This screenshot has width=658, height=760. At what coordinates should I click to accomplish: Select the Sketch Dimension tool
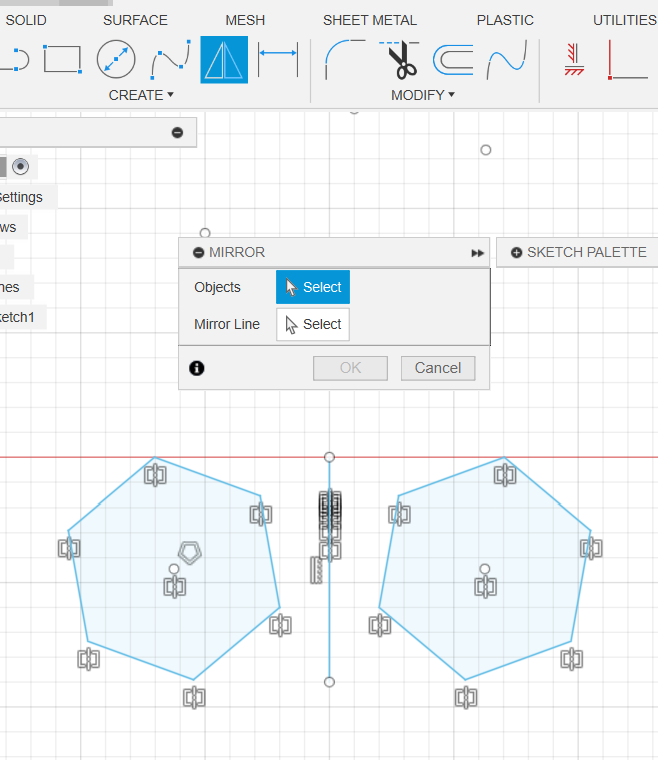click(x=278, y=60)
